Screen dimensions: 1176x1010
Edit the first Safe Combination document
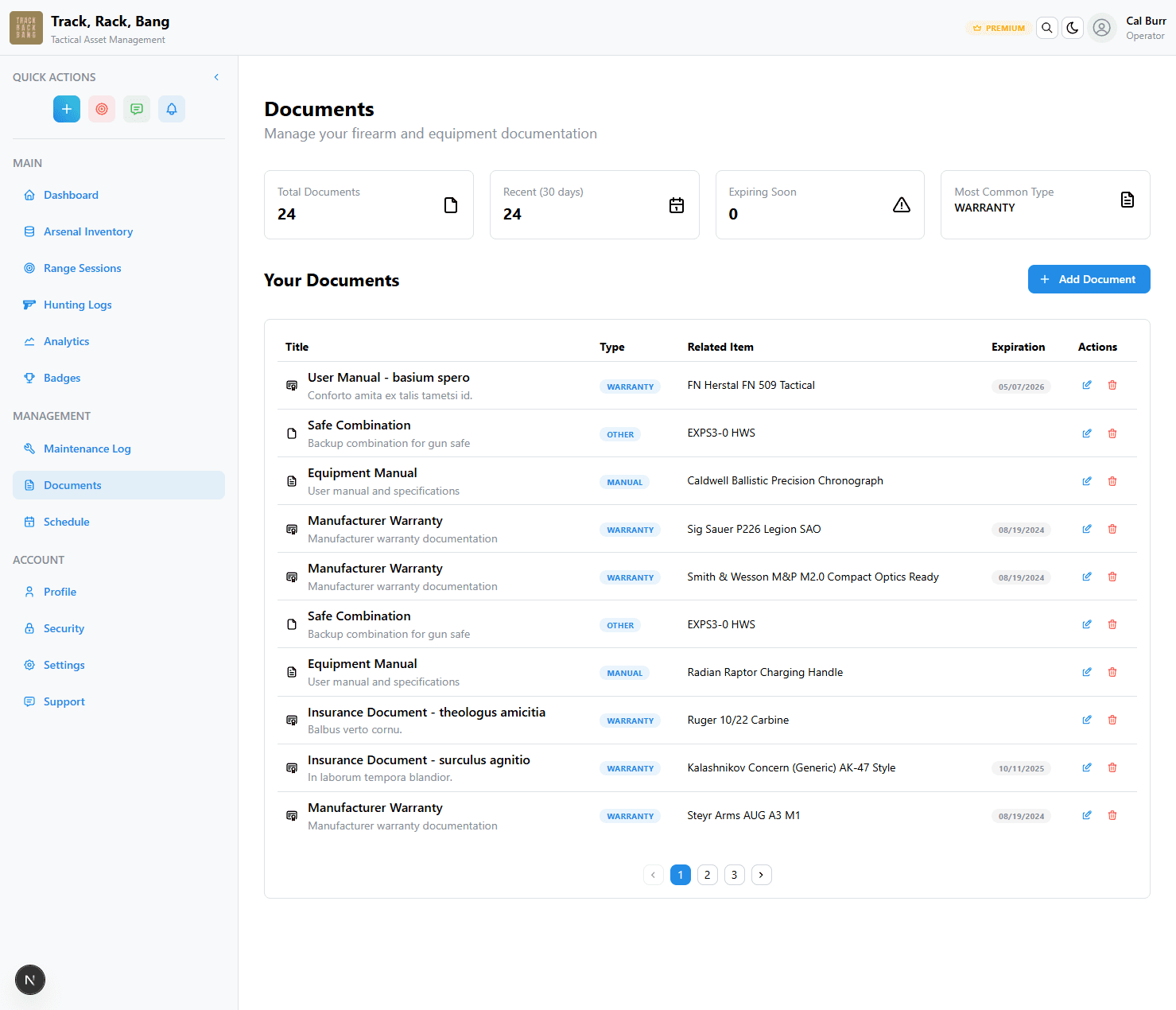click(x=1087, y=433)
